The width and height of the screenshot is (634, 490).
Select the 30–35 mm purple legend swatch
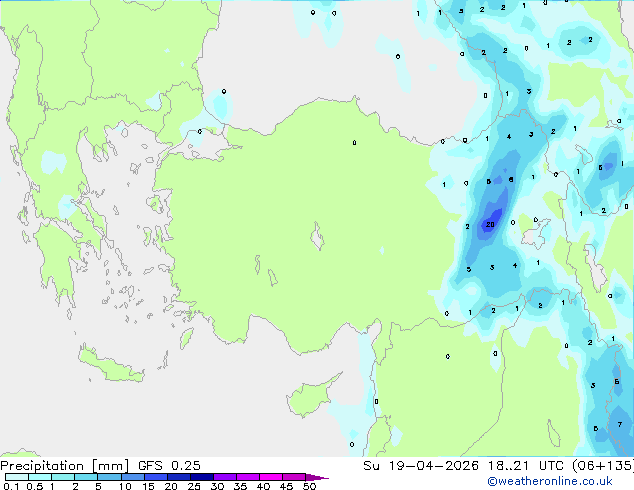[224, 477]
